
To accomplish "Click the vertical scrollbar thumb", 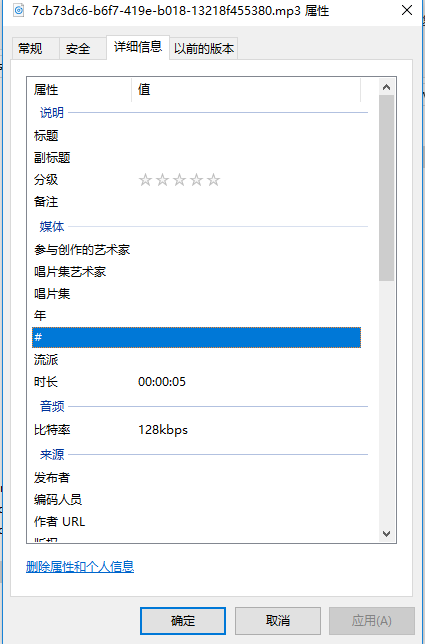I will pyautogui.click(x=386, y=188).
